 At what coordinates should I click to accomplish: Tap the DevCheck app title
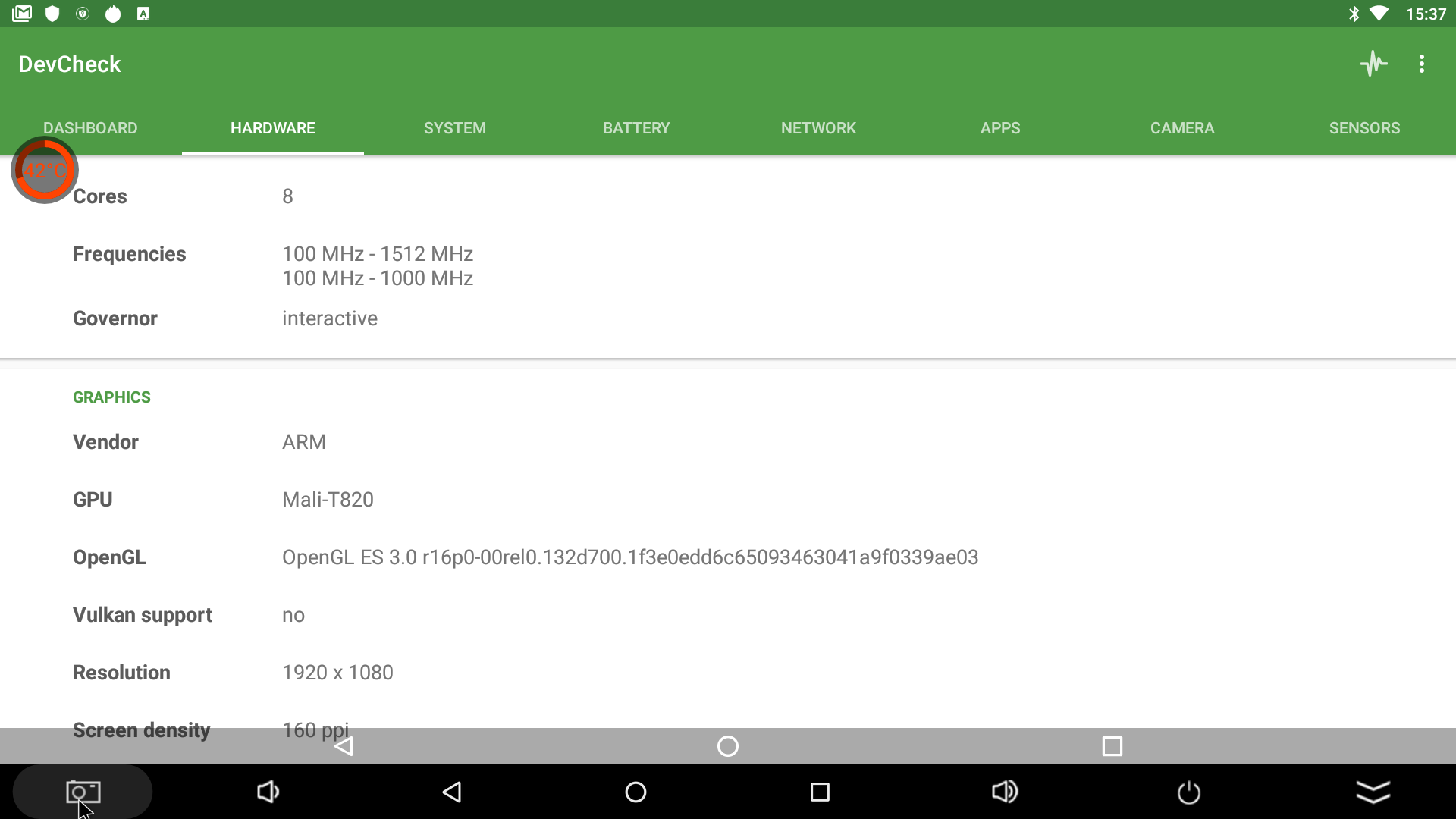pos(70,64)
